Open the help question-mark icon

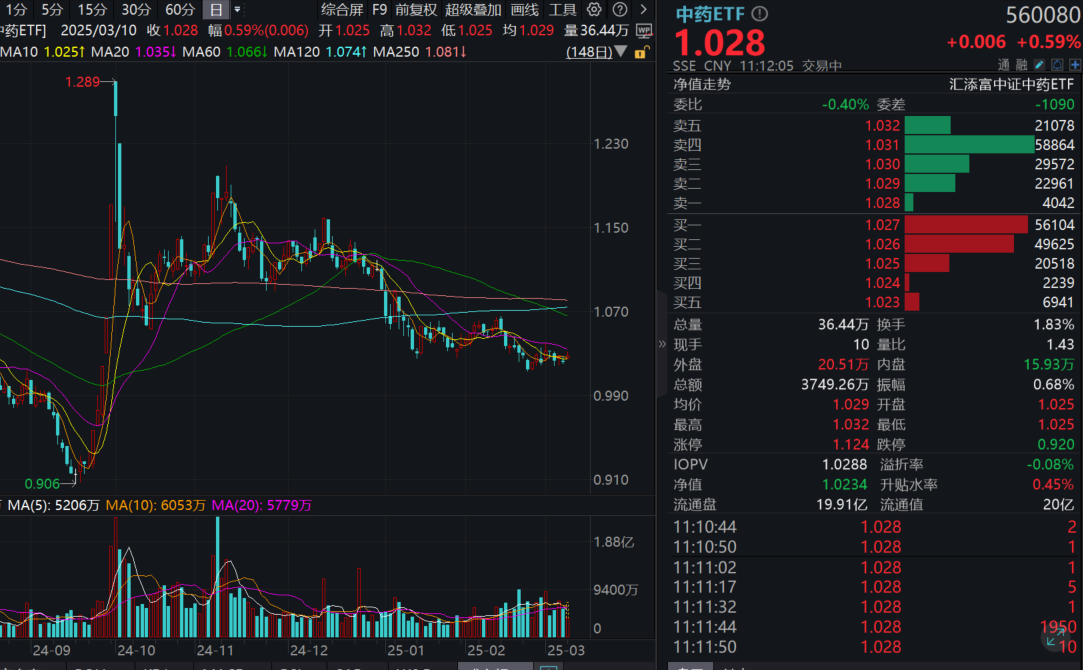coord(620,9)
